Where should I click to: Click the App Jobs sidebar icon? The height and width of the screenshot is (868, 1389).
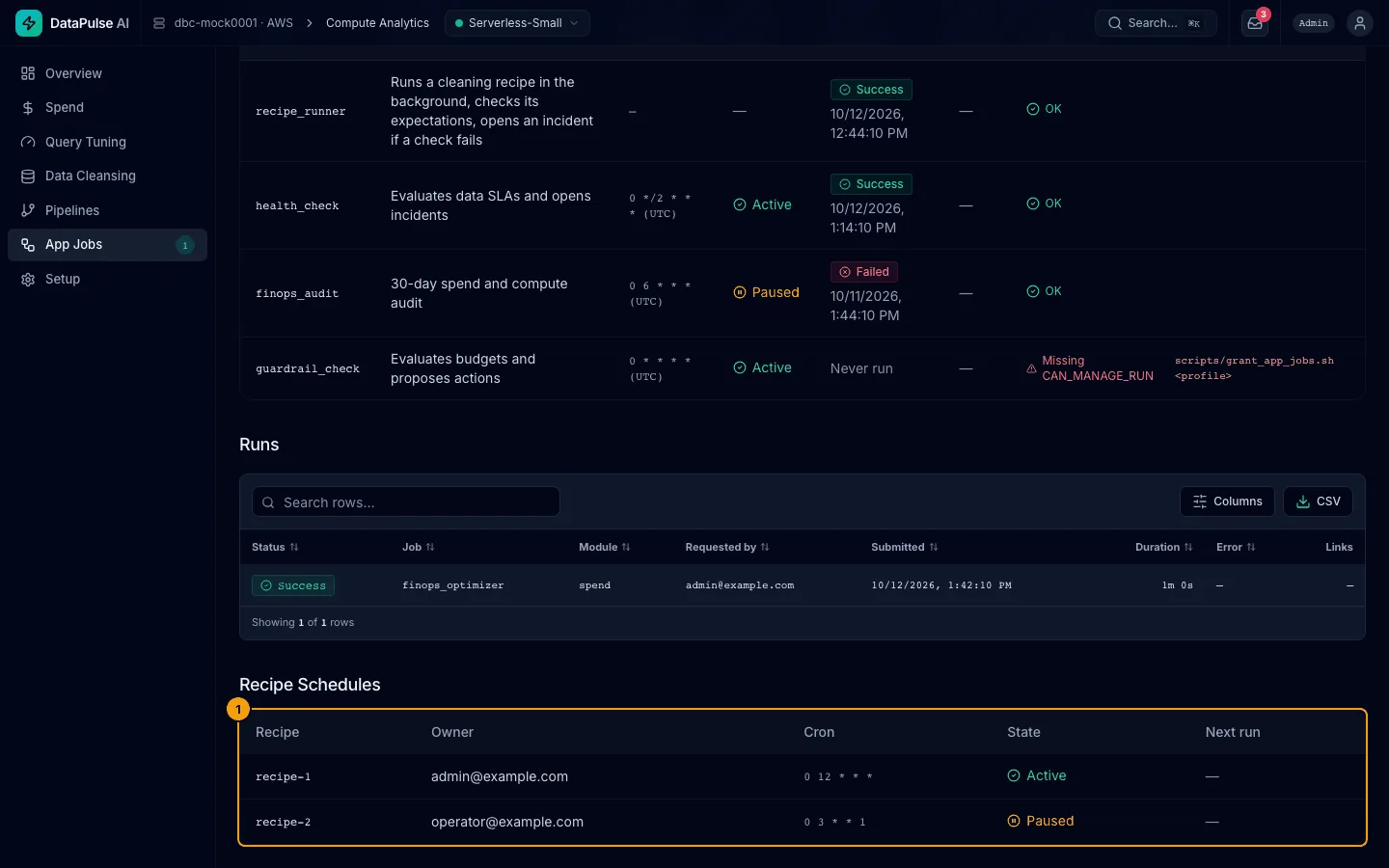pos(28,245)
